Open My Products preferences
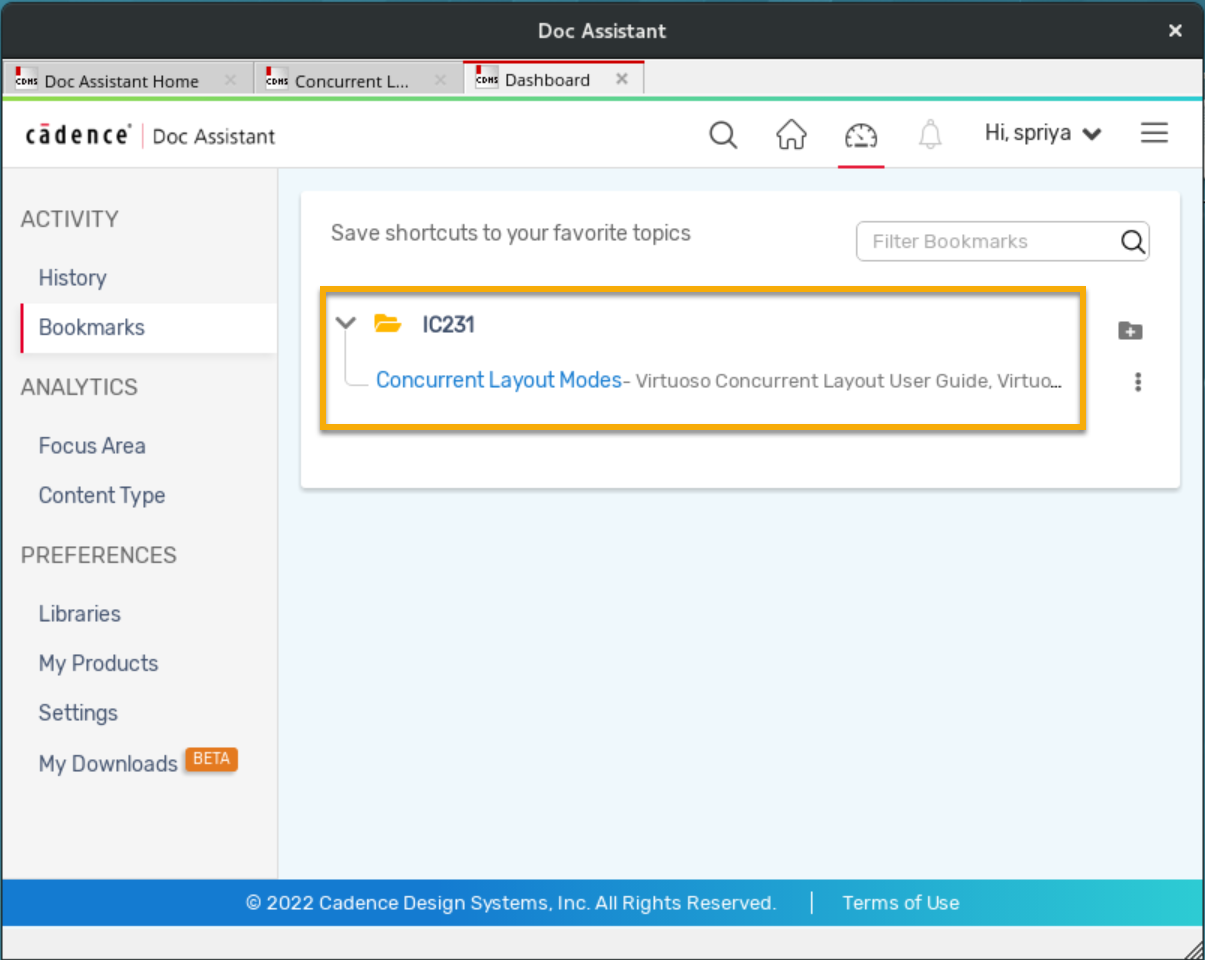 pos(98,664)
